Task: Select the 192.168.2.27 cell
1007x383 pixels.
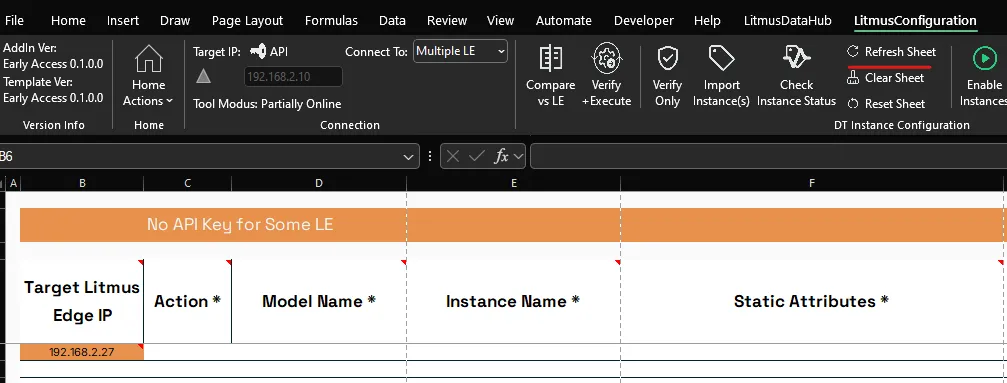Action: (x=82, y=352)
